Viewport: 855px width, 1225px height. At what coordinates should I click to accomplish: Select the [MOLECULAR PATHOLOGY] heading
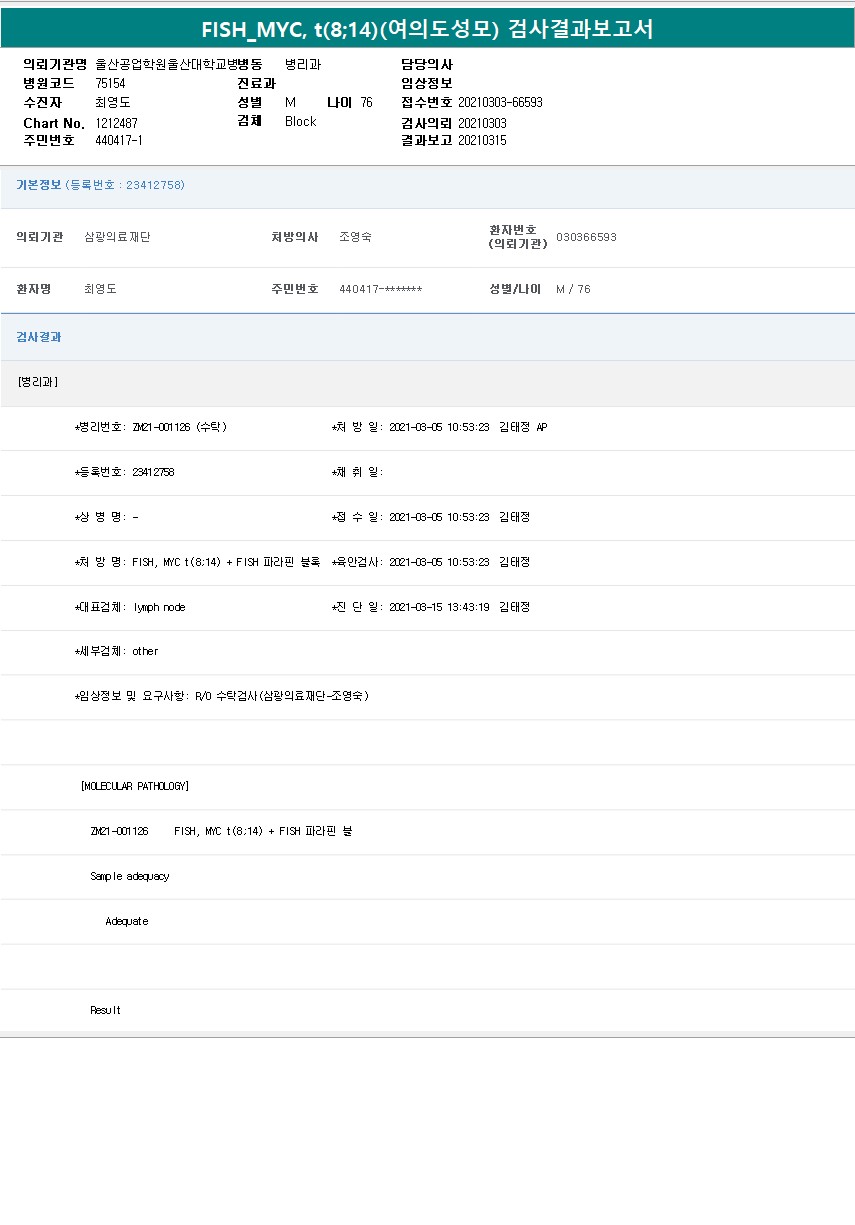tap(135, 786)
